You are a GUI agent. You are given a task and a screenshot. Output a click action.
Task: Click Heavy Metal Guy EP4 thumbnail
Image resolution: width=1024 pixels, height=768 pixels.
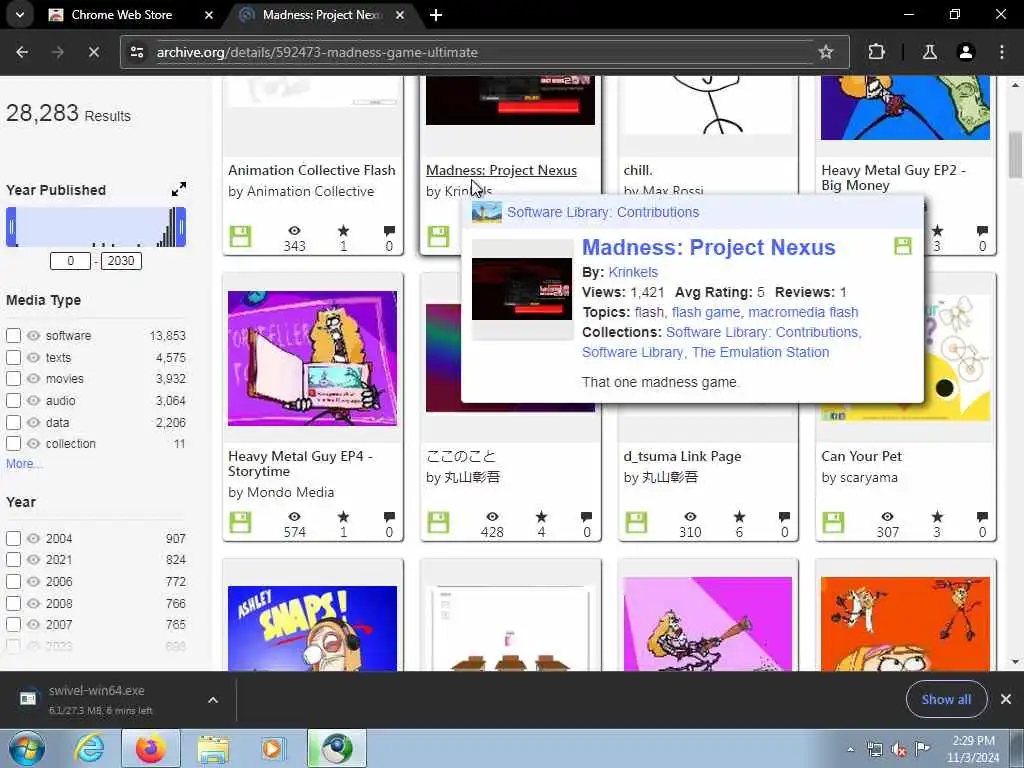(312, 358)
